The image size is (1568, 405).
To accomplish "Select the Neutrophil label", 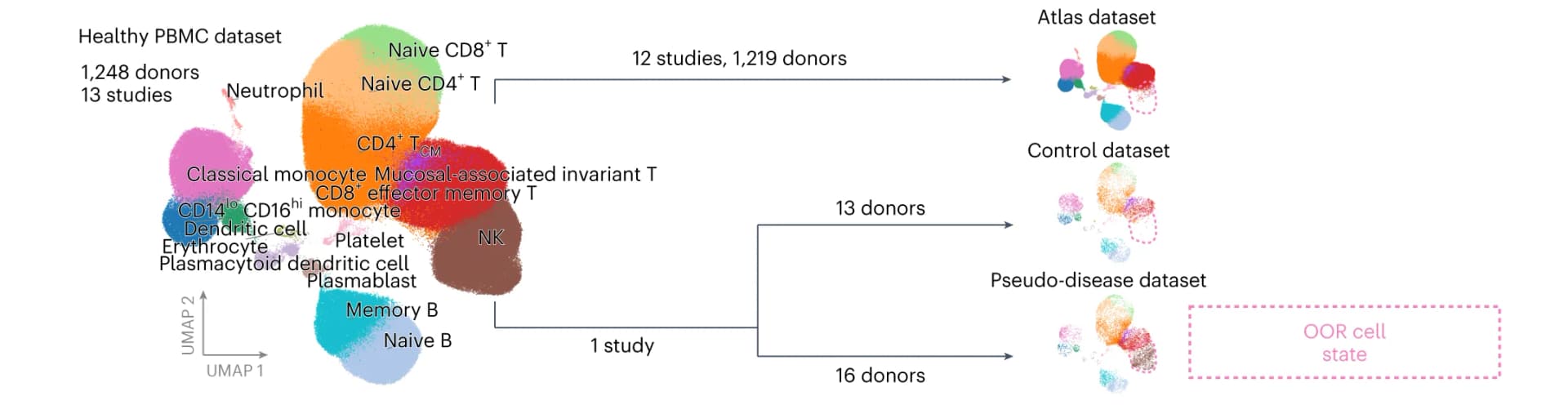I will point(275,91).
